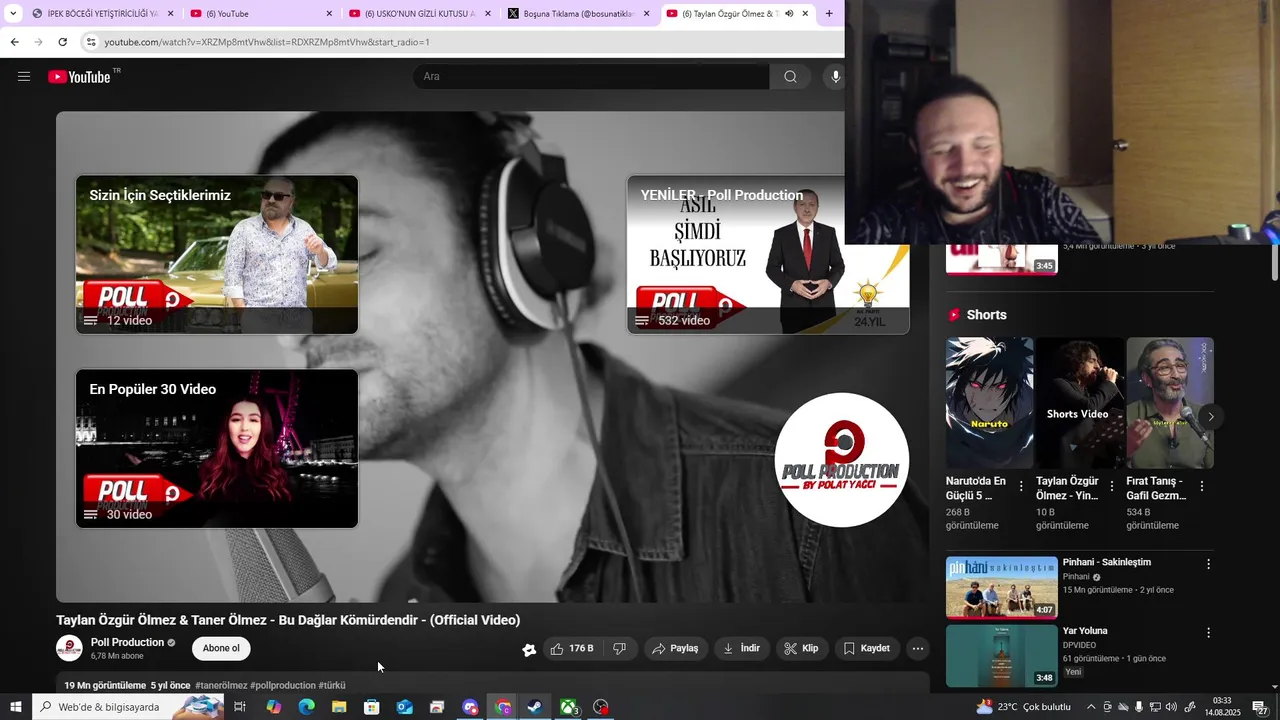Open Outlook from the taskbar
The width and height of the screenshot is (1280, 720).
pyautogui.click(x=404, y=707)
